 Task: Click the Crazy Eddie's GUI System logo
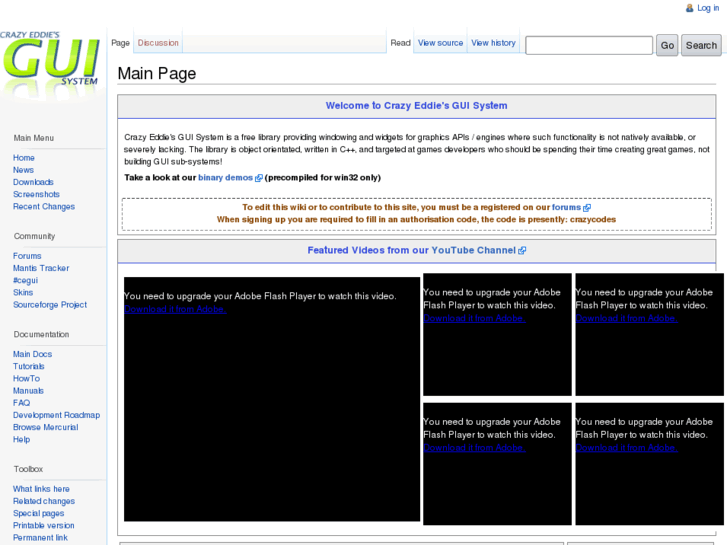pos(52,60)
